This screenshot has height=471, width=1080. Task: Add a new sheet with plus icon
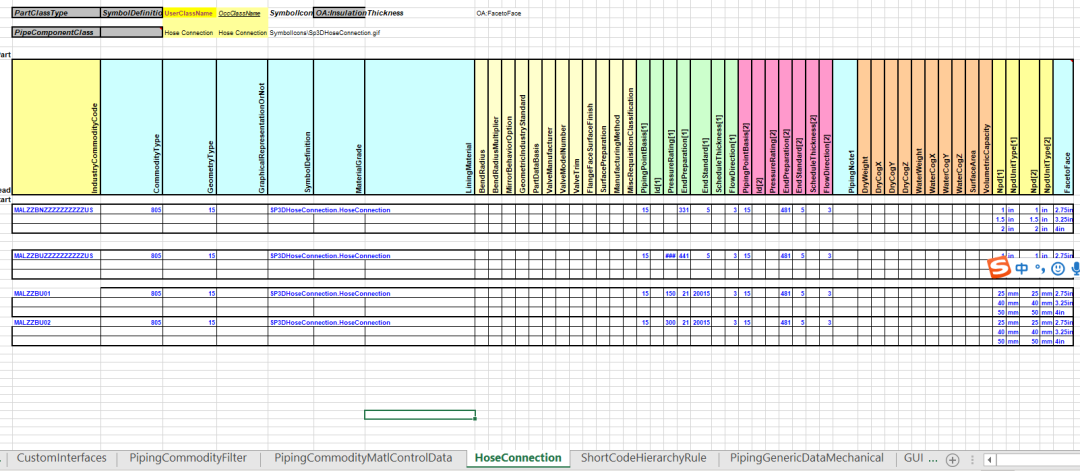pos(953,459)
